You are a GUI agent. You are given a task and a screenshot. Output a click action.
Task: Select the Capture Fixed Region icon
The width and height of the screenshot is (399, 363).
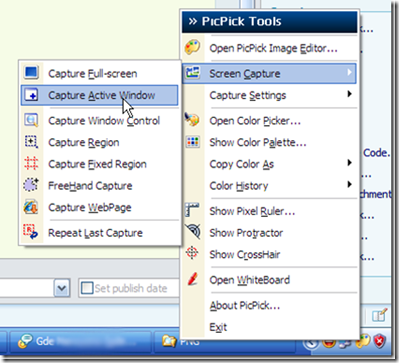[x=31, y=164]
